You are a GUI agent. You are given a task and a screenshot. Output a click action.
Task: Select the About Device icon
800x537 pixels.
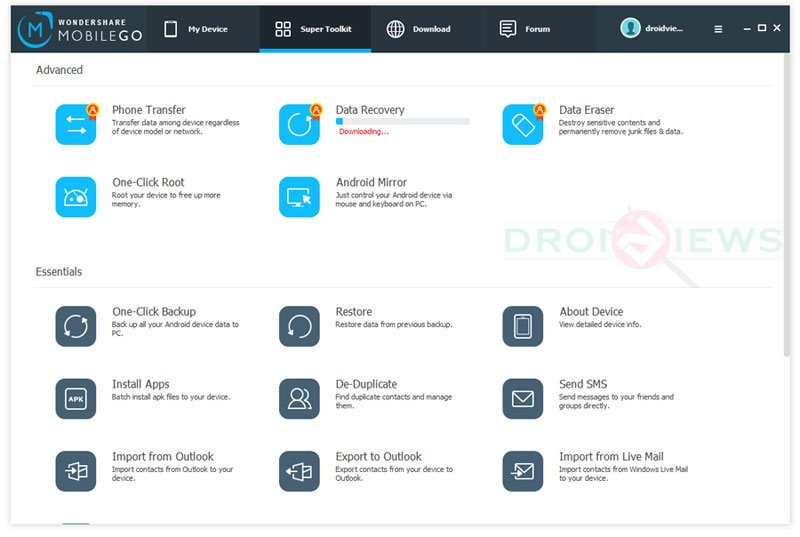point(522,326)
